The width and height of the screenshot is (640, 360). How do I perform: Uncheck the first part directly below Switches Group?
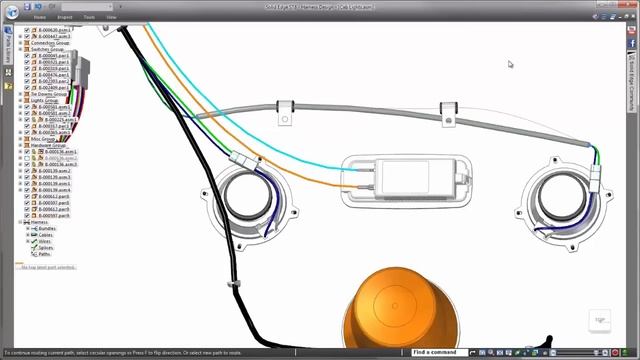tap(27, 56)
